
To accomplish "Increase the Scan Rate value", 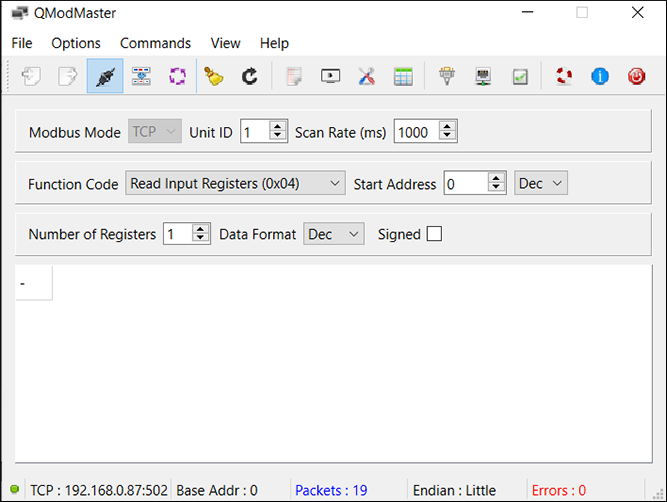I will coord(447,126).
